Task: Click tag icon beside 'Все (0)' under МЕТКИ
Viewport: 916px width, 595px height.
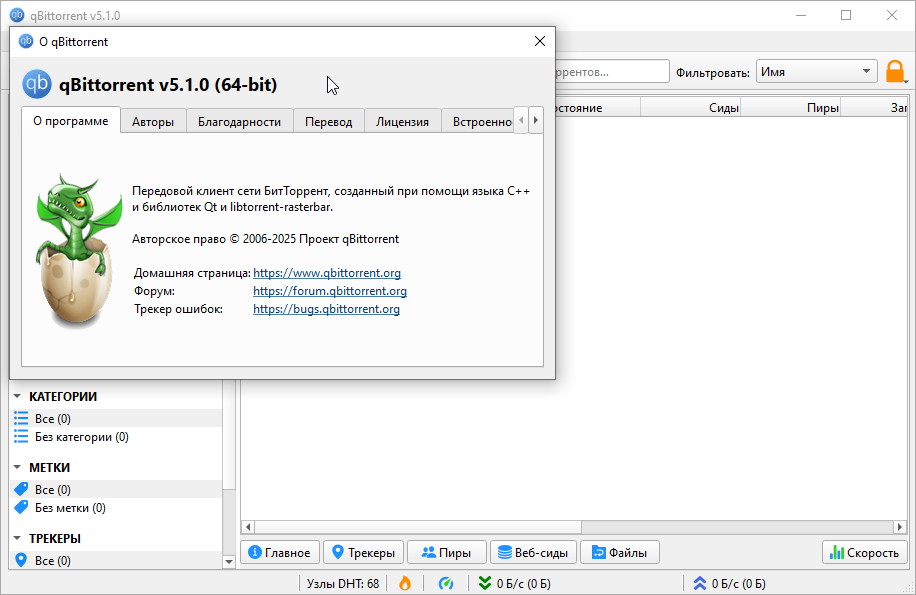Action: [21, 489]
